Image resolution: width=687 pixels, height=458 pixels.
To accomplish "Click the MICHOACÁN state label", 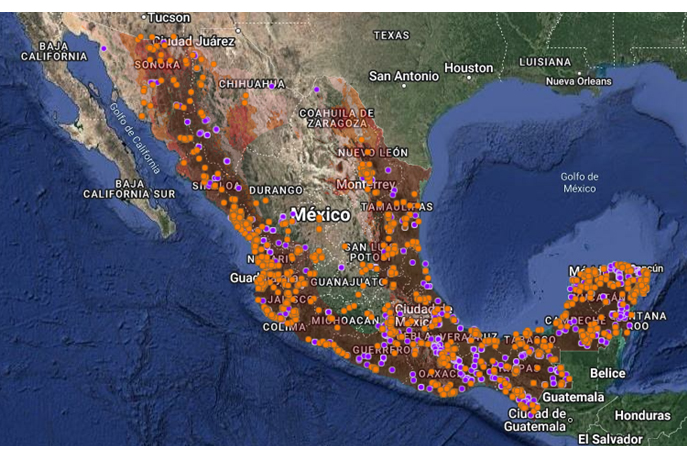I will pyautogui.click(x=345, y=321).
